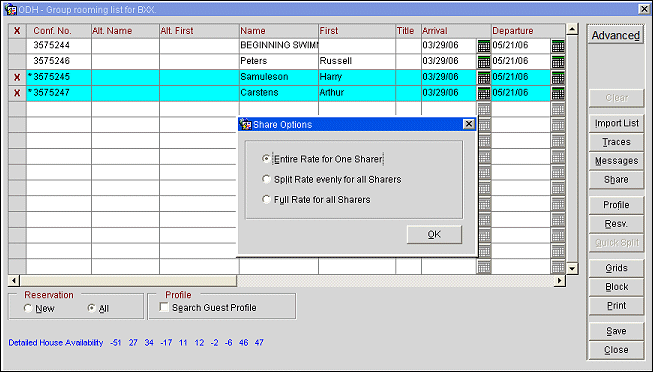Click the X mark beside 3575245
This screenshot has width=653, height=372.
click(x=17, y=77)
